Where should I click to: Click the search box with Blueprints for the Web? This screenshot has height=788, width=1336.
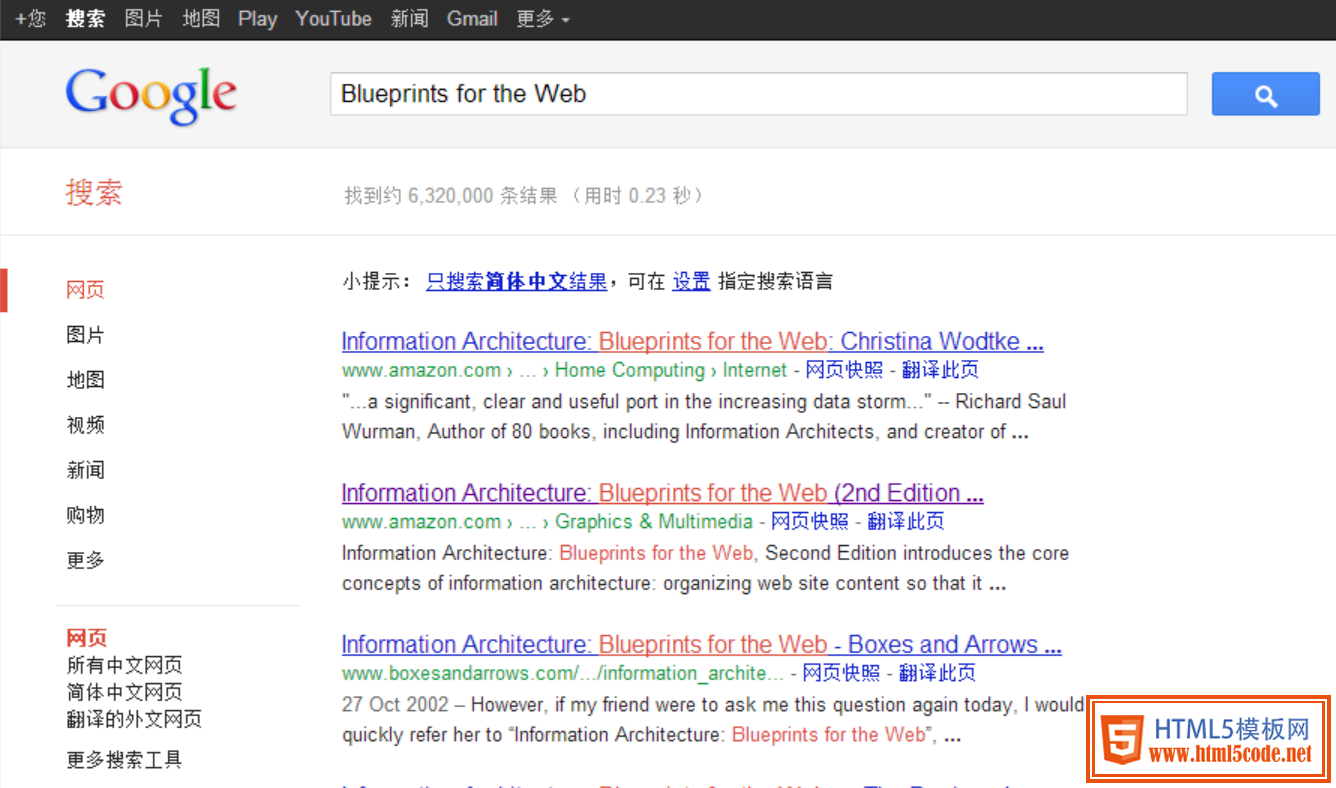click(758, 94)
